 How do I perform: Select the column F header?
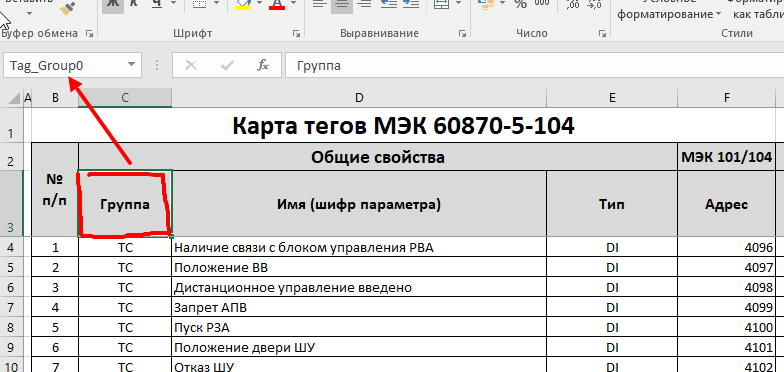click(x=726, y=98)
